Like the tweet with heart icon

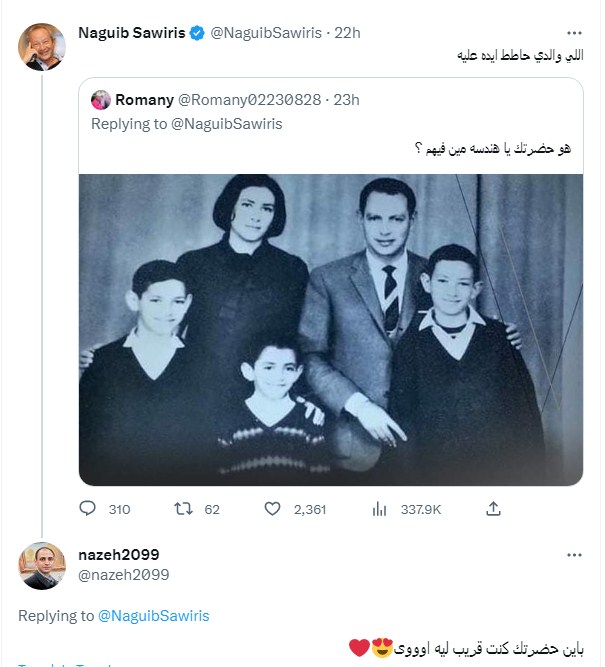(272, 509)
